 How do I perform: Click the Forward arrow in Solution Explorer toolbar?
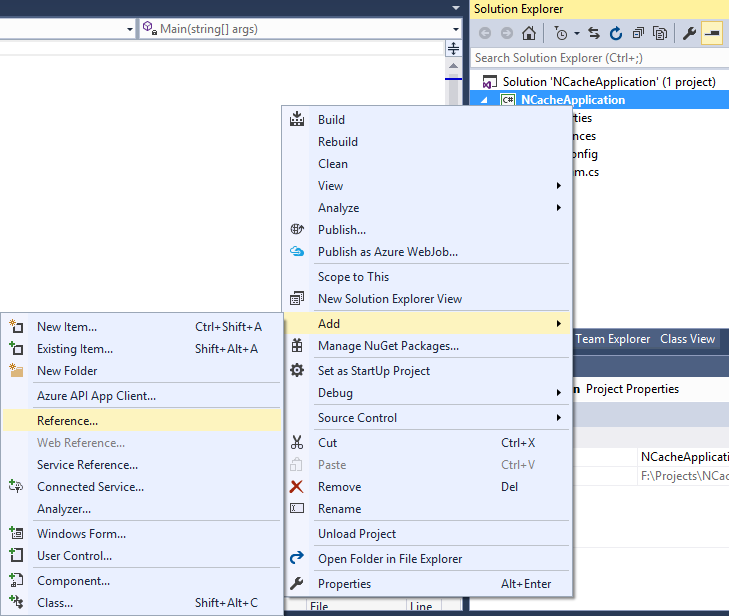pos(507,33)
